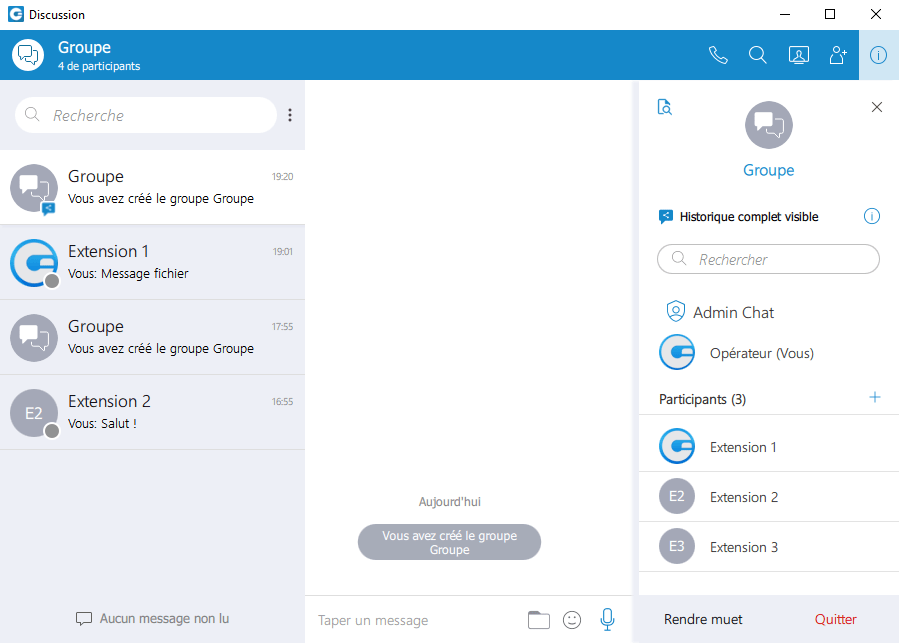Viewport: 899px width, 643px height.
Task: Select participant Extension 3 in info panel
Action: tap(769, 547)
